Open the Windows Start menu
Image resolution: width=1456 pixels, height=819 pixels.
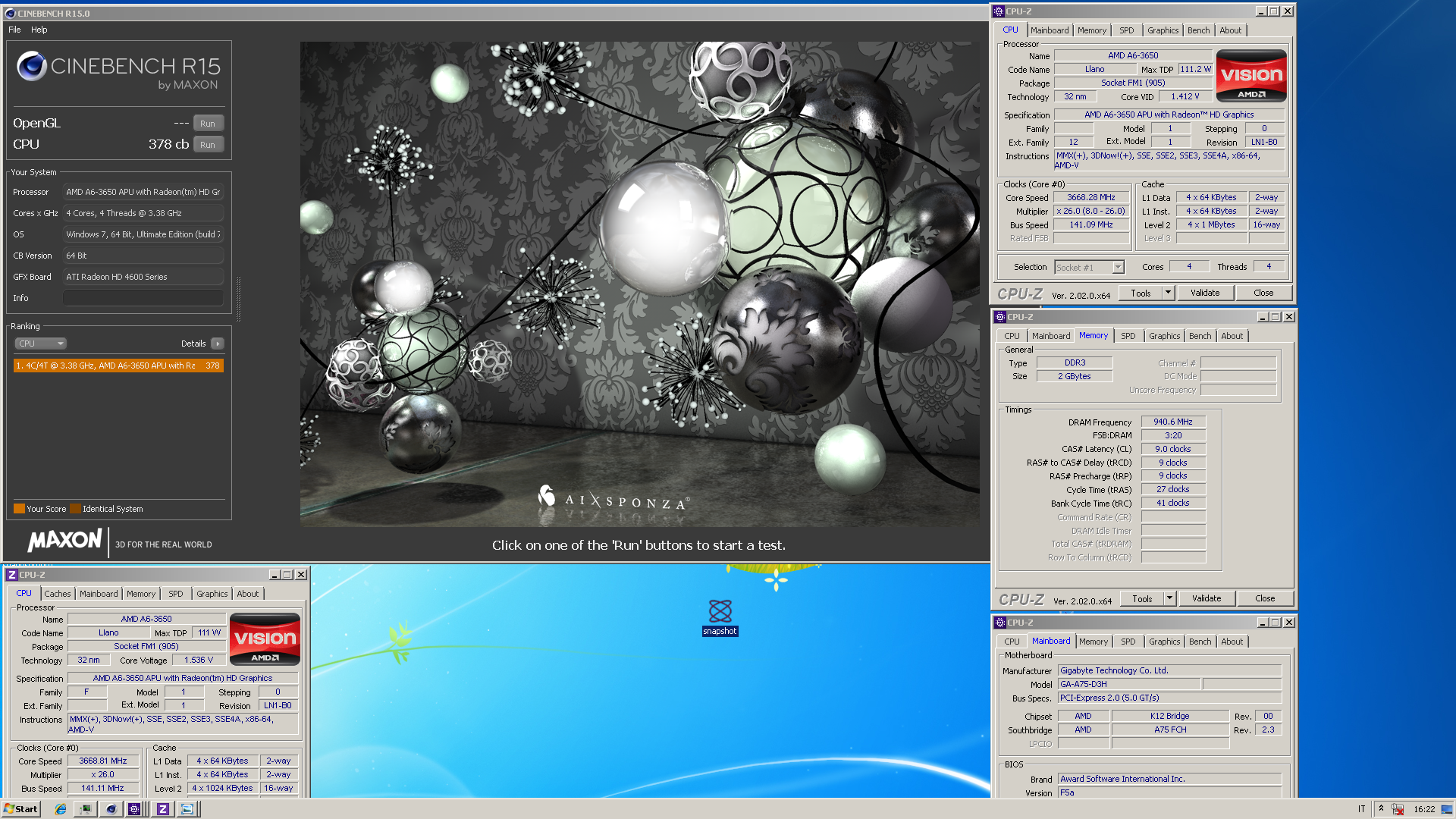(x=20, y=809)
